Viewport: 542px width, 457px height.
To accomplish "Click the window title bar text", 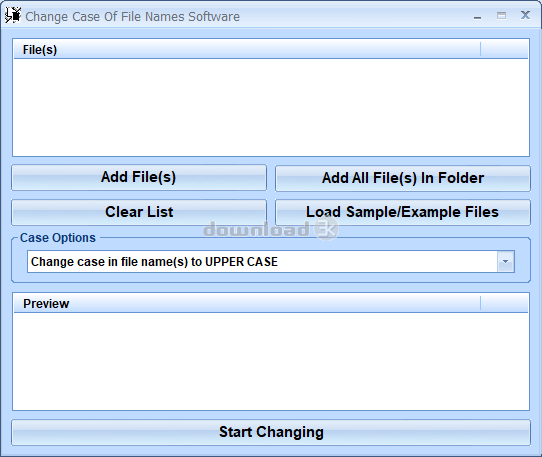I will (x=132, y=17).
